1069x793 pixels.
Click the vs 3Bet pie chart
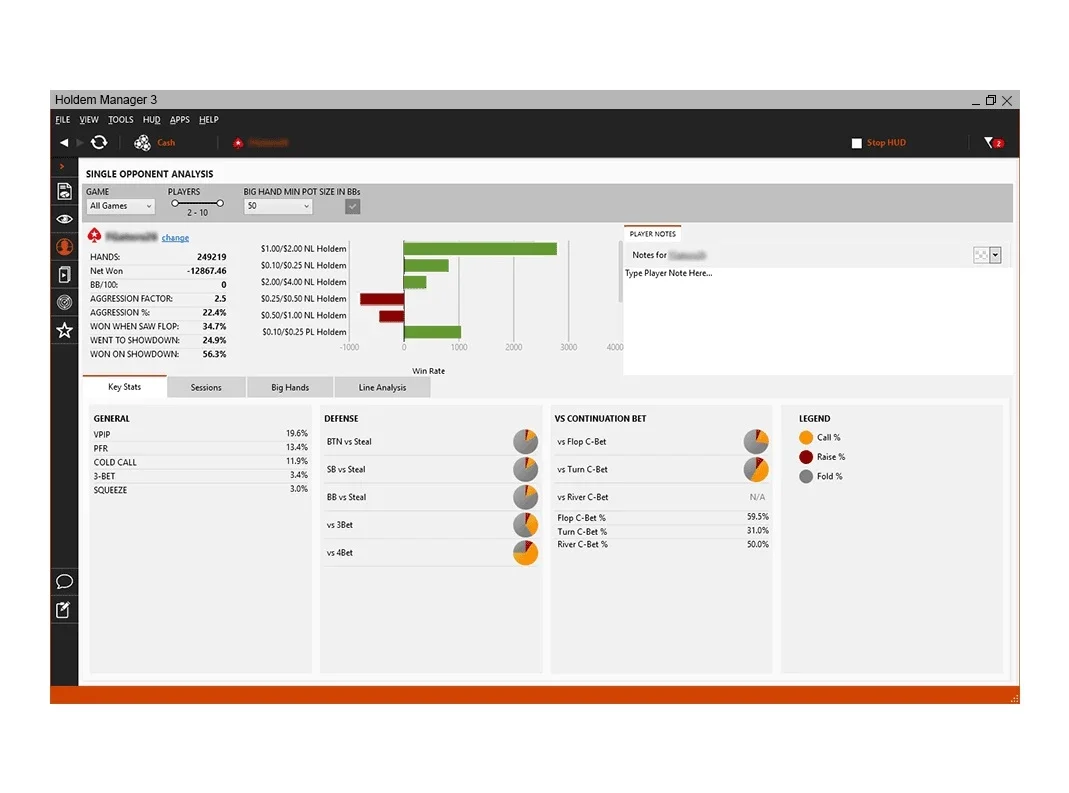tap(525, 525)
